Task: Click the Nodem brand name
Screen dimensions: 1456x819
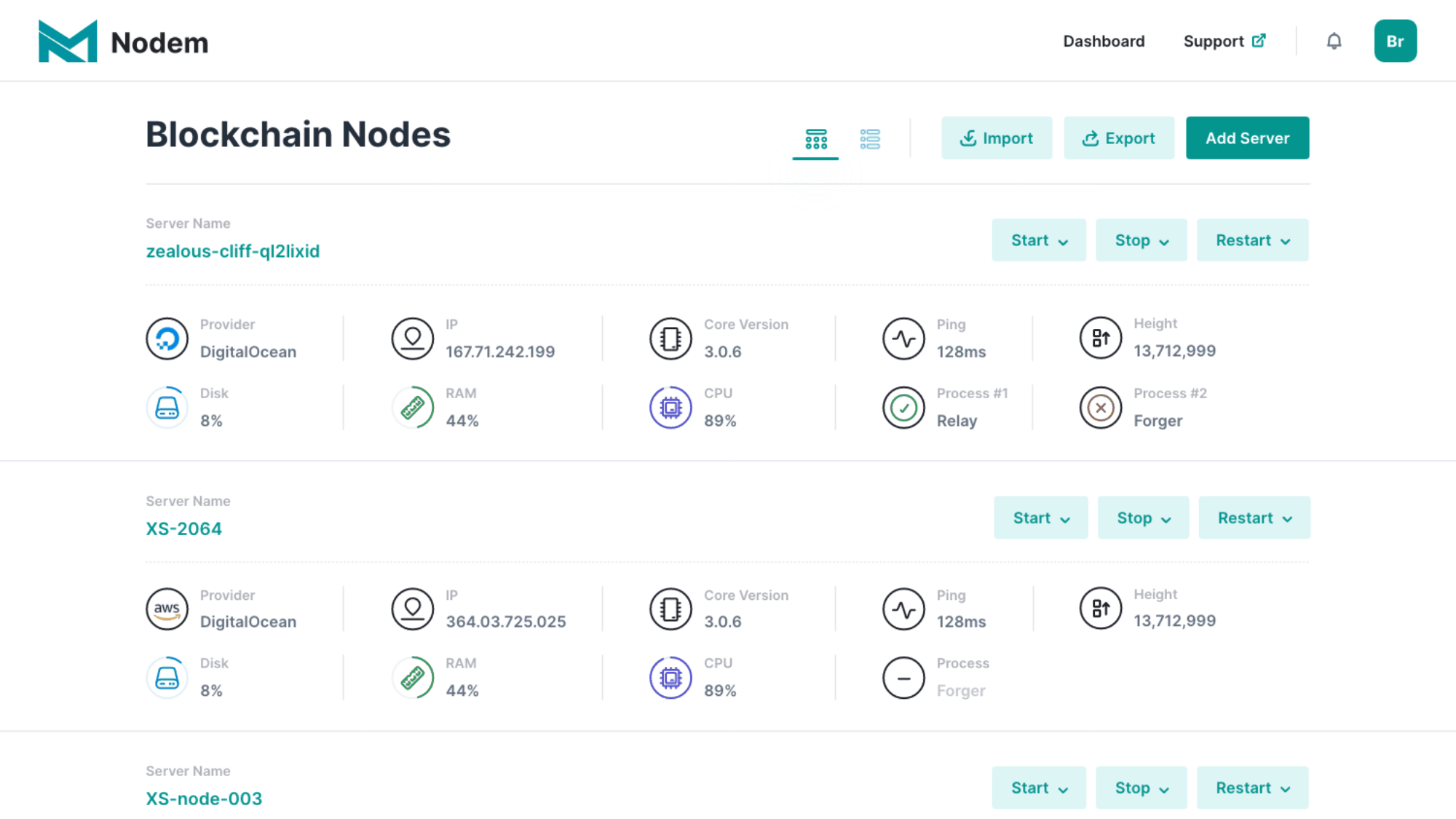Action: coord(159,43)
